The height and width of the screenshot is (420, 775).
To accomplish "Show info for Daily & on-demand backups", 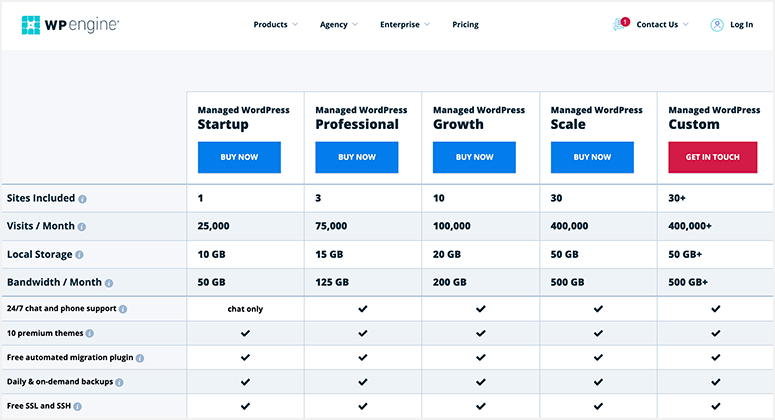I will click(x=119, y=382).
